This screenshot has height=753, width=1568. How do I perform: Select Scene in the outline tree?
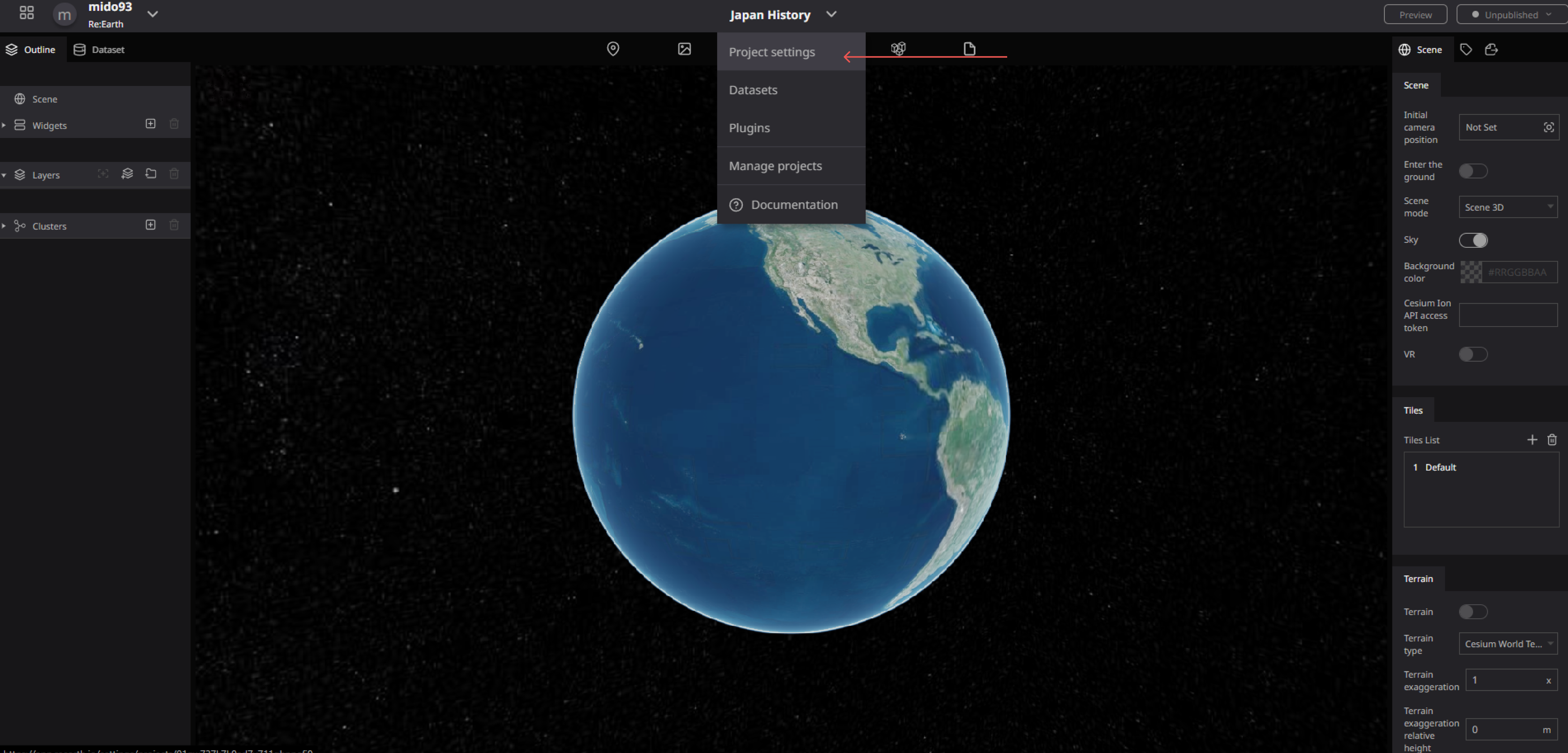coord(95,99)
